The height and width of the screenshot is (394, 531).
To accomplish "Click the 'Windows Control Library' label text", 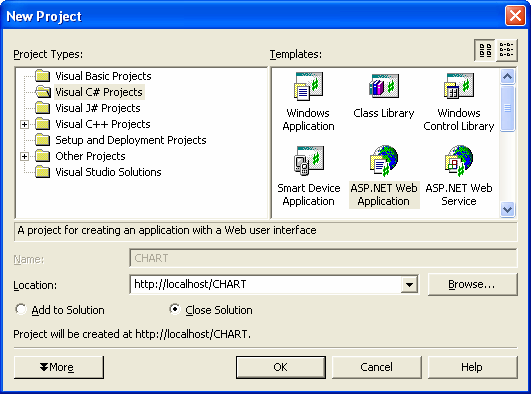I will point(459,120).
